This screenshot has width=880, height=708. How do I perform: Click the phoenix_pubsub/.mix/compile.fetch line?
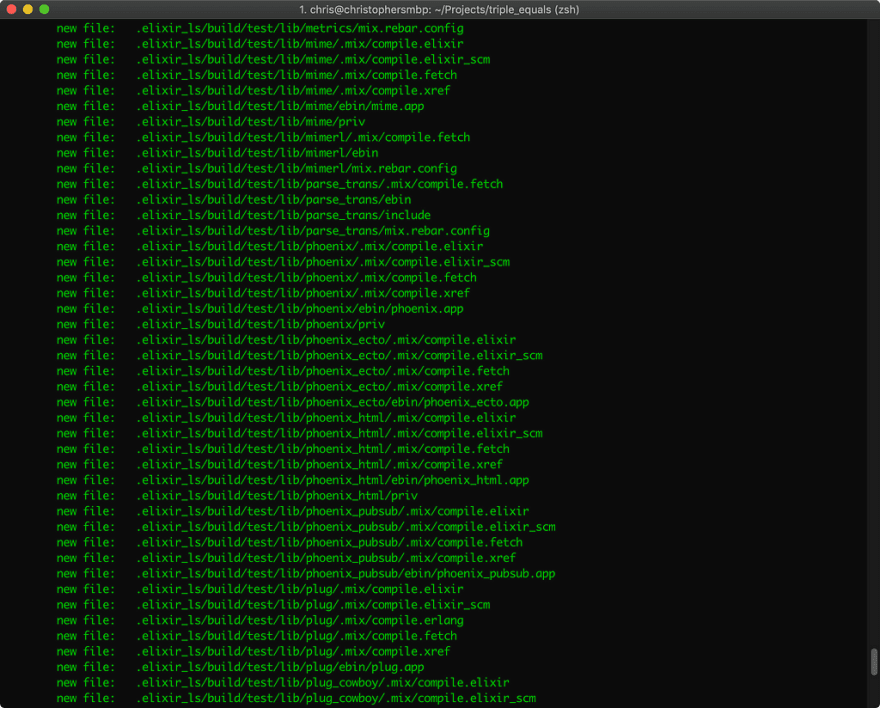[x=290, y=543]
